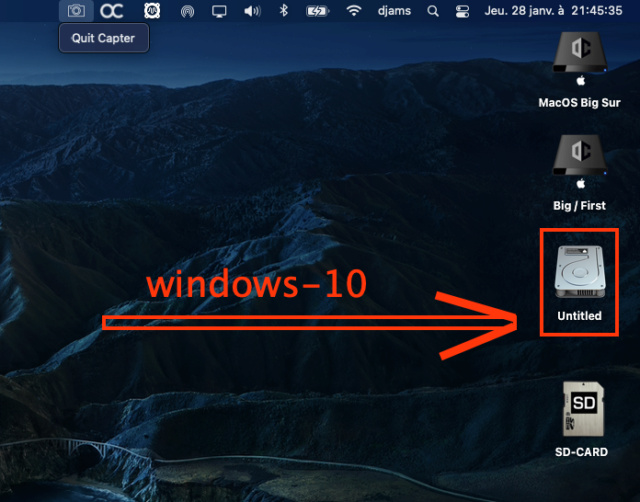The image size is (640, 502).
Task: Click the MacOS Big Sur label
Action: pyautogui.click(x=579, y=103)
